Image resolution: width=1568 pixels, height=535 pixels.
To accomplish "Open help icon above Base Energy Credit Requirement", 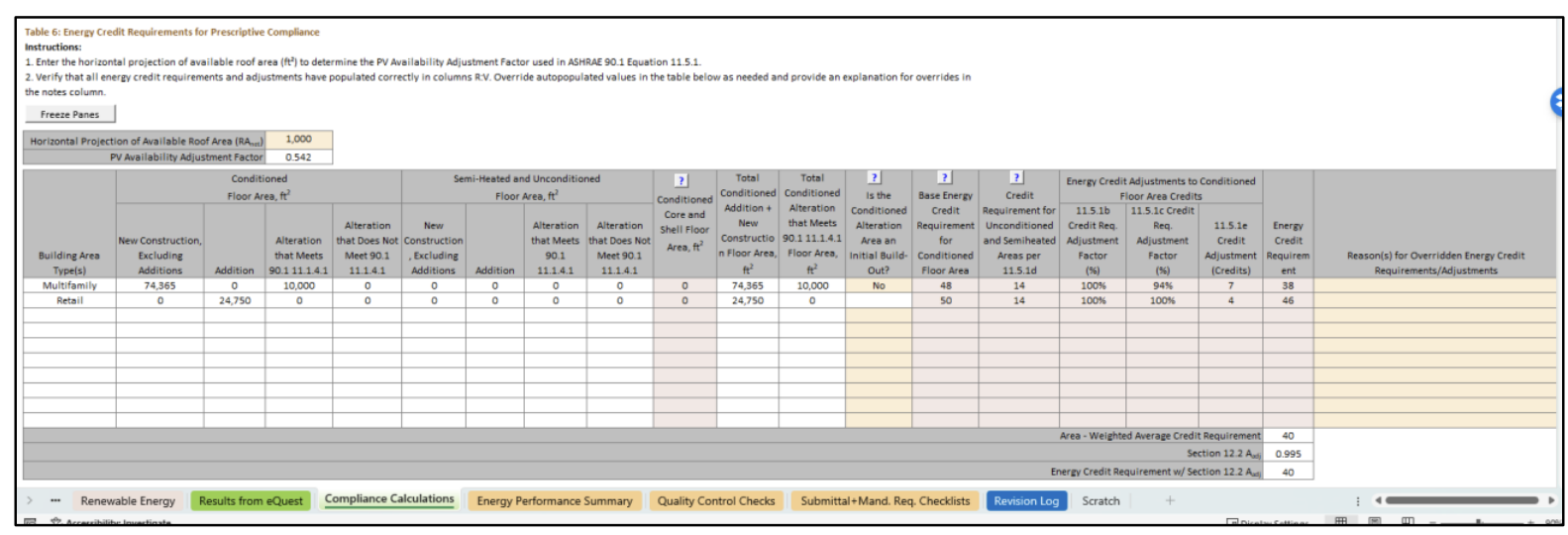I will click(945, 177).
